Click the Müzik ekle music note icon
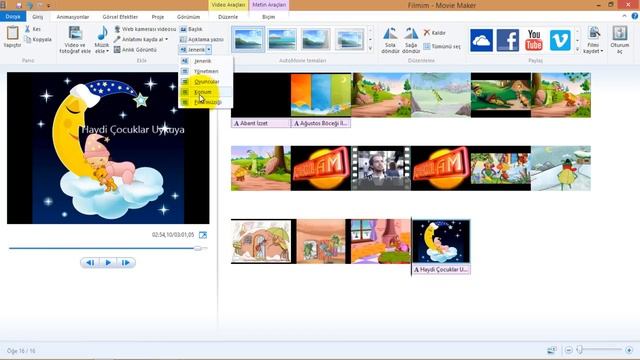The height and width of the screenshot is (360, 640). [x=102, y=33]
